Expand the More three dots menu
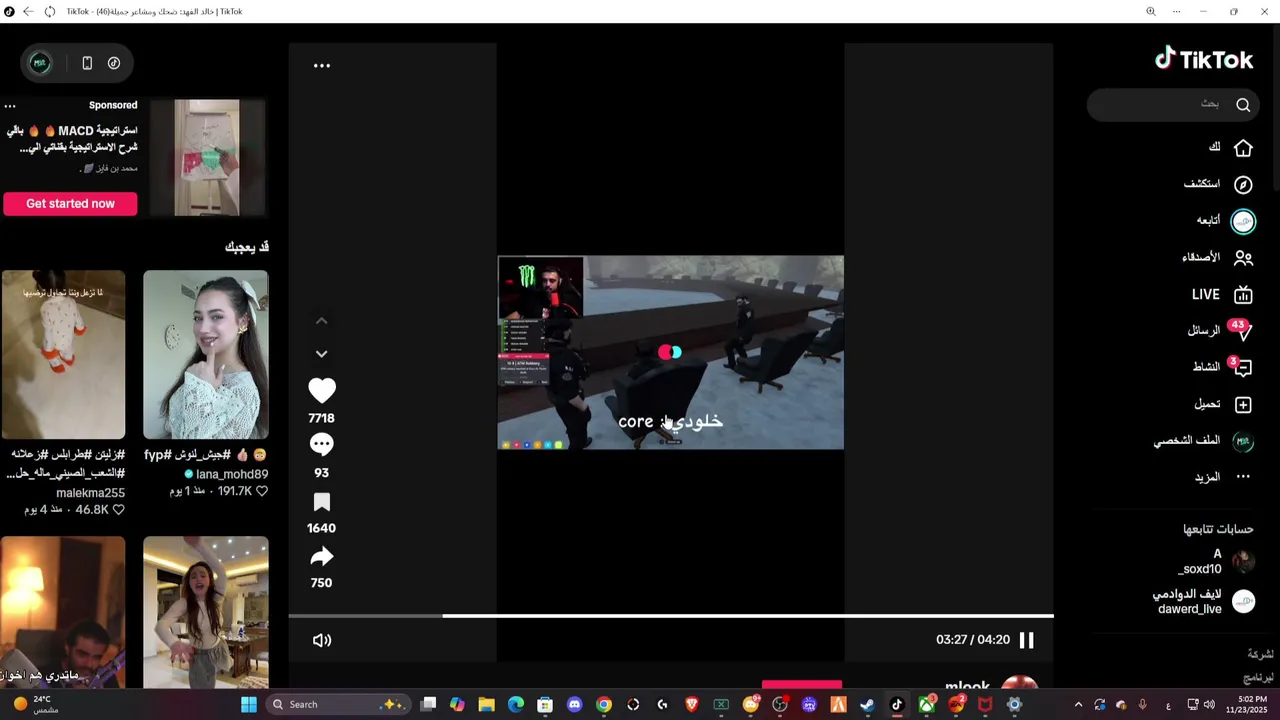 pyautogui.click(x=1222, y=477)
